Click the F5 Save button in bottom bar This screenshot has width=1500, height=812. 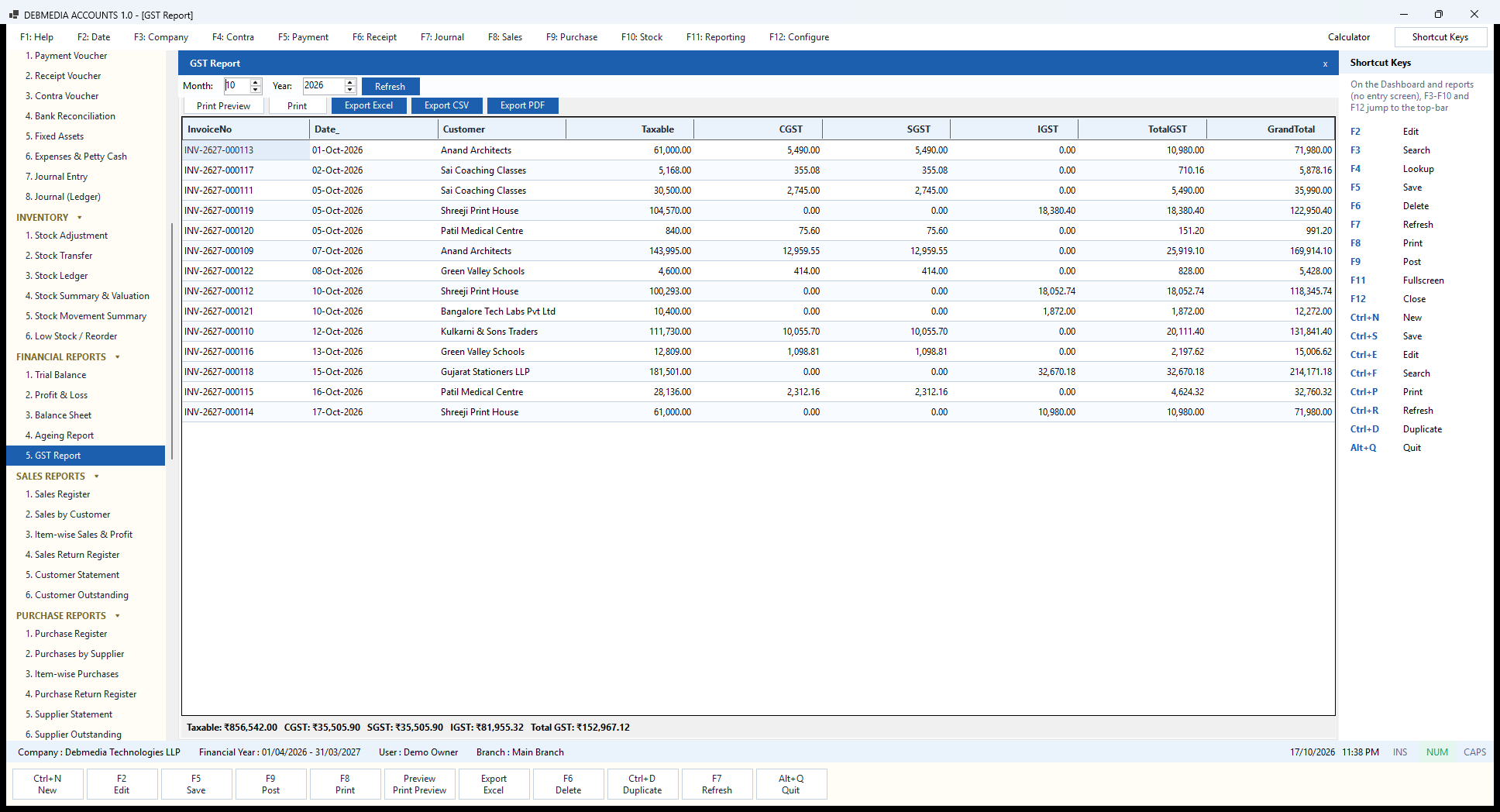pyautogui.click(x=196, y=784)
